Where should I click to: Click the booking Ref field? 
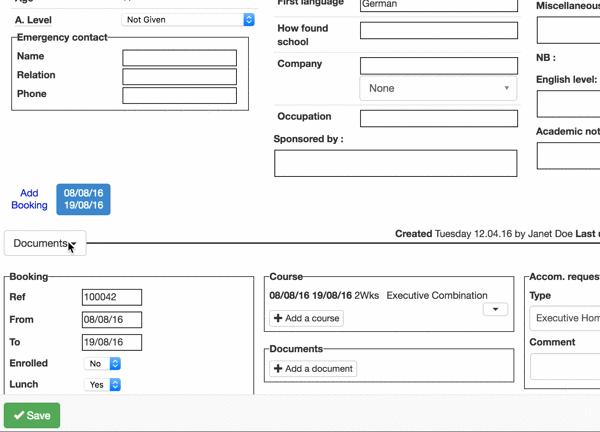pos(112,297)
